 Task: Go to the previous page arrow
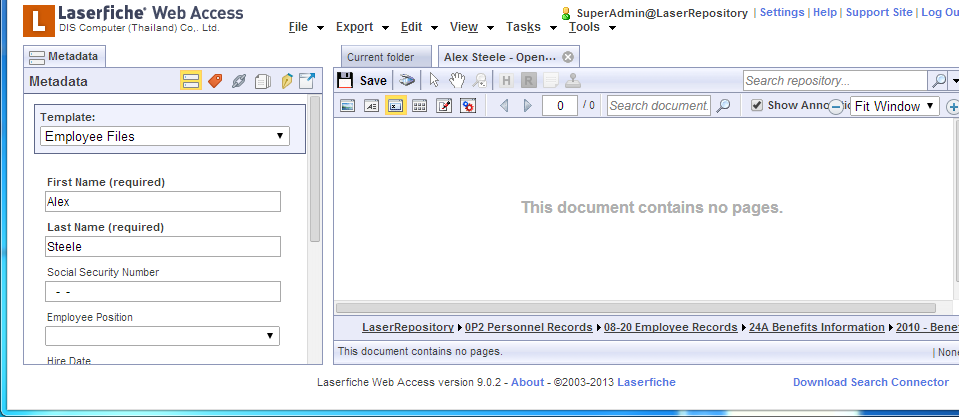point(505,106)
